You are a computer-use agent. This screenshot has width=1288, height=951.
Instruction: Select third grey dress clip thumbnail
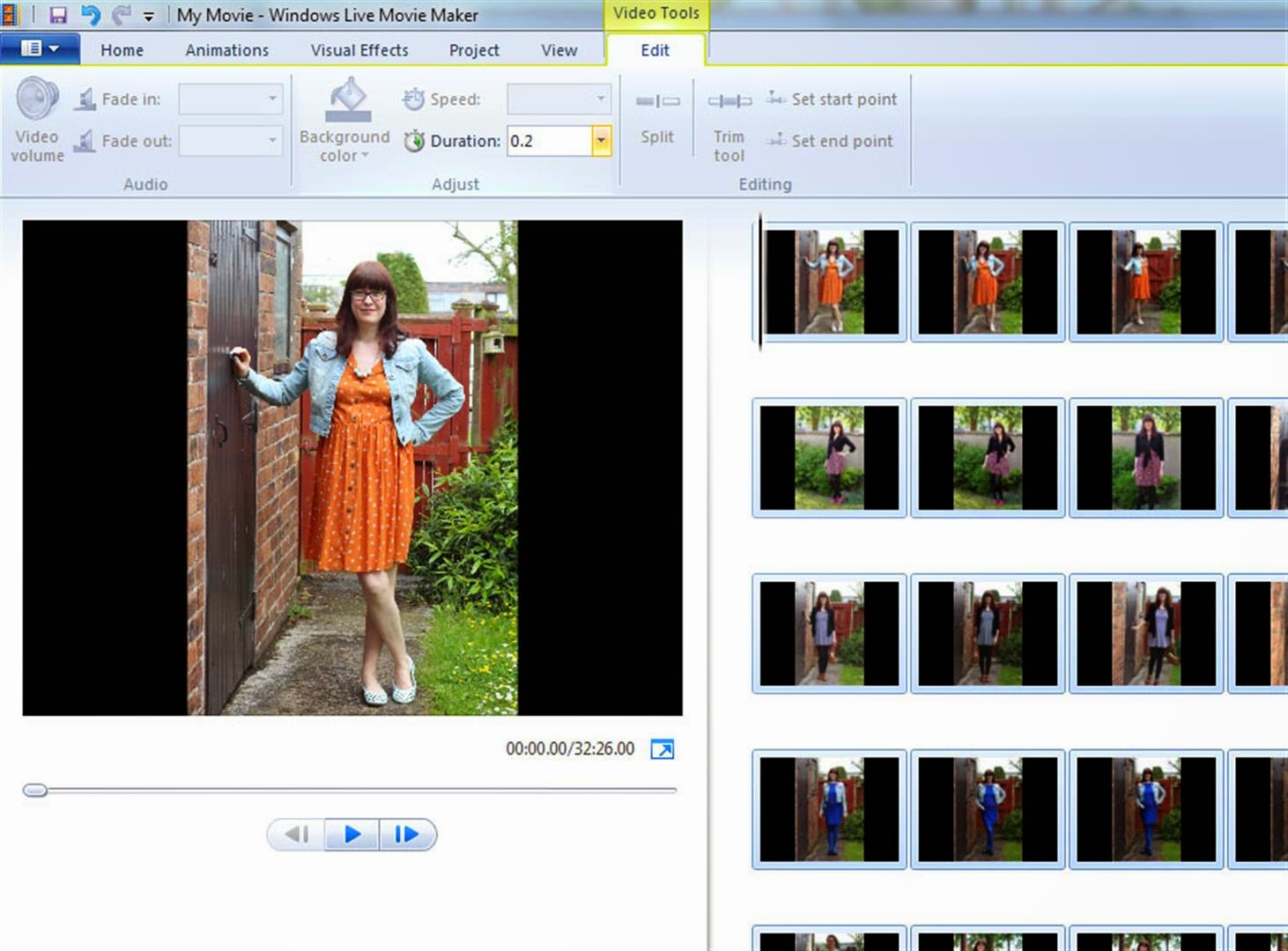(1146, 634)
